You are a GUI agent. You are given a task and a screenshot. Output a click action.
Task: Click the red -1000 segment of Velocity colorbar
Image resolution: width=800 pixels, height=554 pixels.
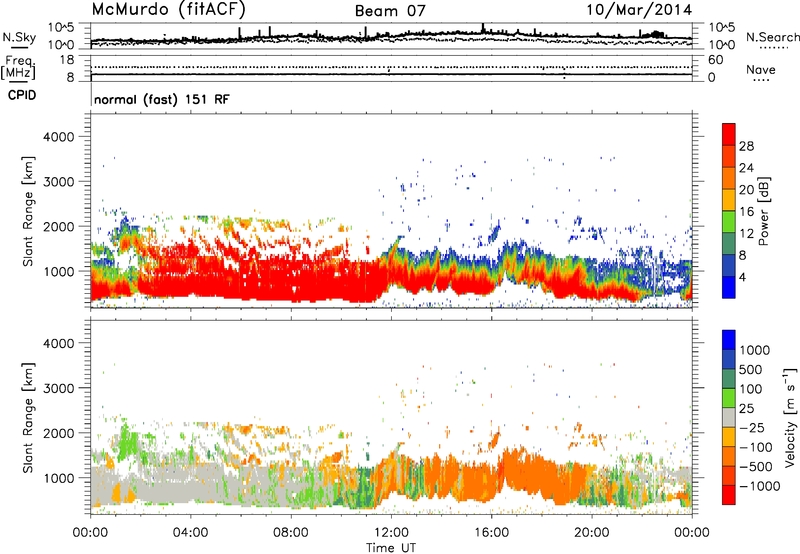[x=729, y=495]
